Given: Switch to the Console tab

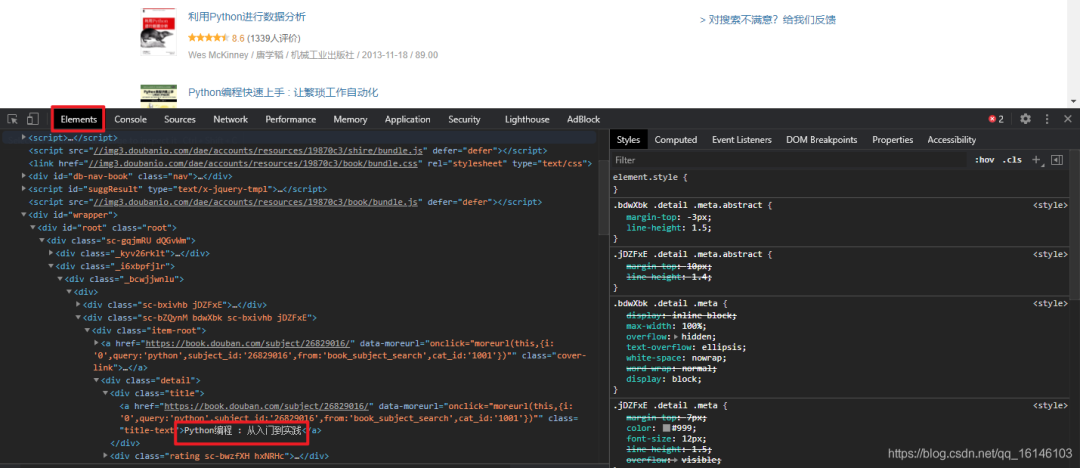Looking at the screenshot, I should click(x=130, y=119).
